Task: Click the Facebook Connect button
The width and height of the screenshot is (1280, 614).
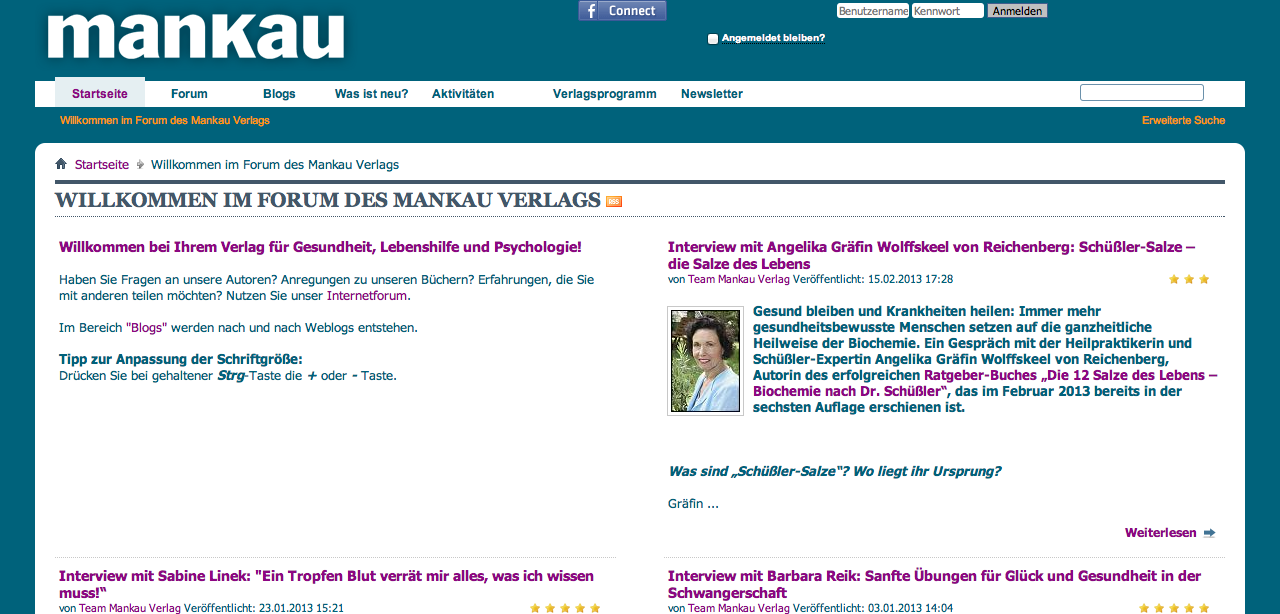Action: 622,11
